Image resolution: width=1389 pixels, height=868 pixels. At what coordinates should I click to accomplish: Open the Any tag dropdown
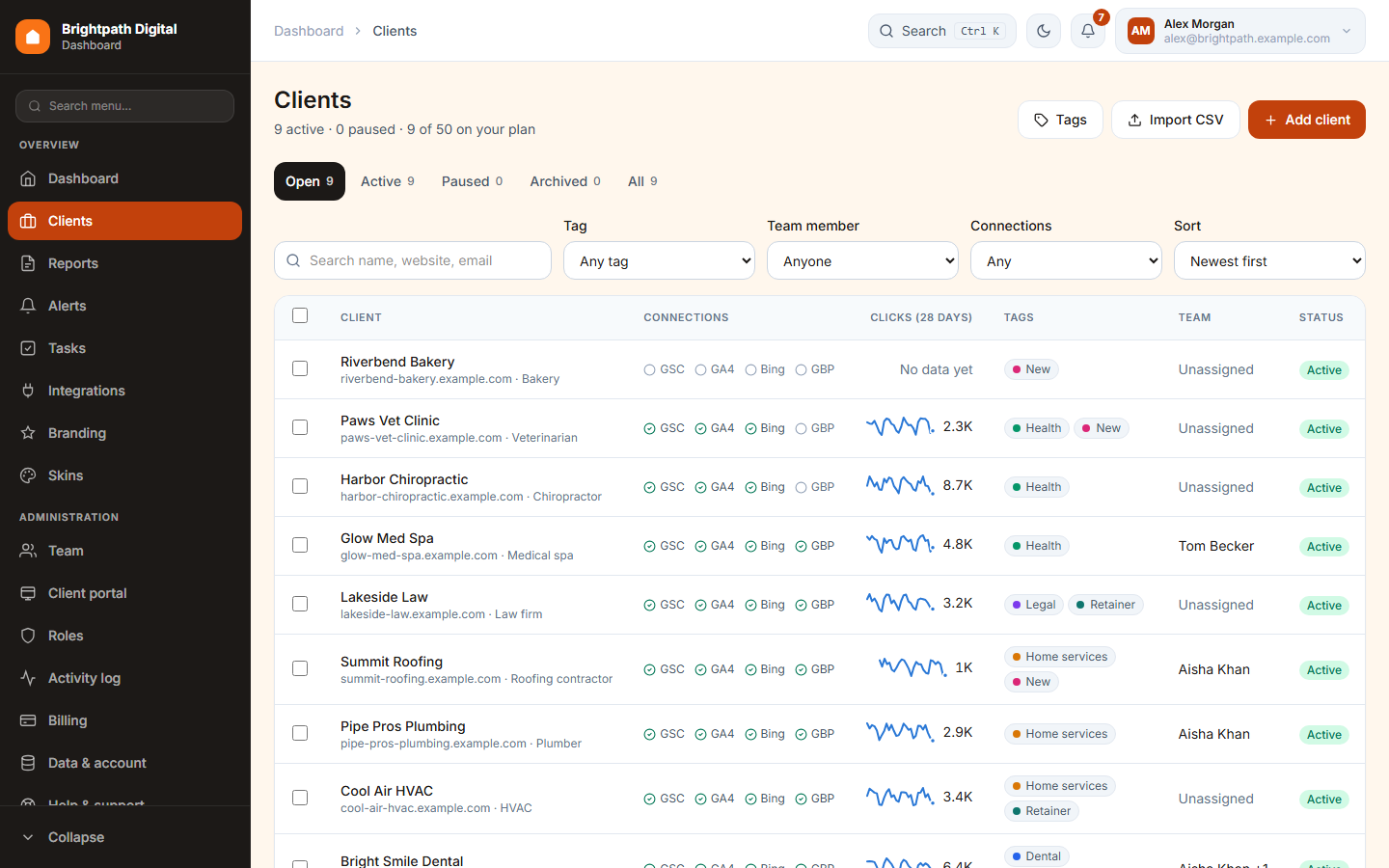(x=659, y=260)
